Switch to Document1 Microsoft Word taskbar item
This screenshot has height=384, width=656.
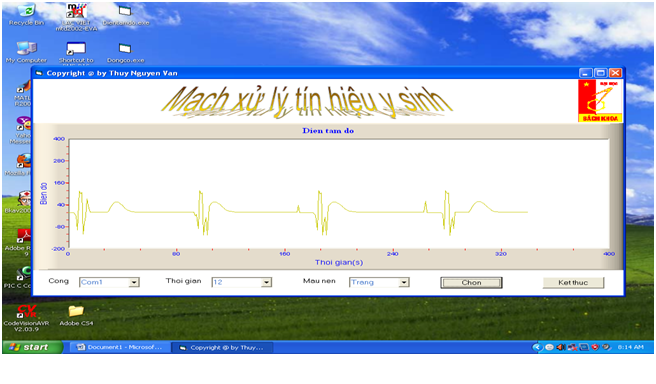click(x=120, y=347)
